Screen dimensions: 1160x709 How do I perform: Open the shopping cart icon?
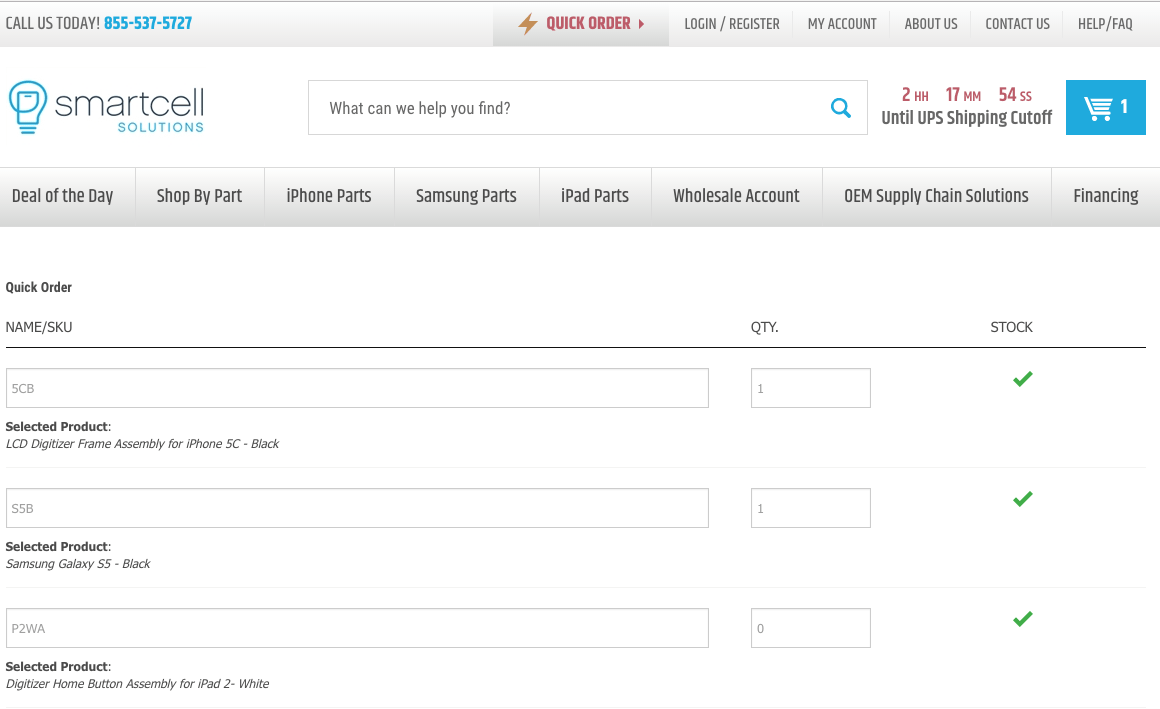(1105, 107)
